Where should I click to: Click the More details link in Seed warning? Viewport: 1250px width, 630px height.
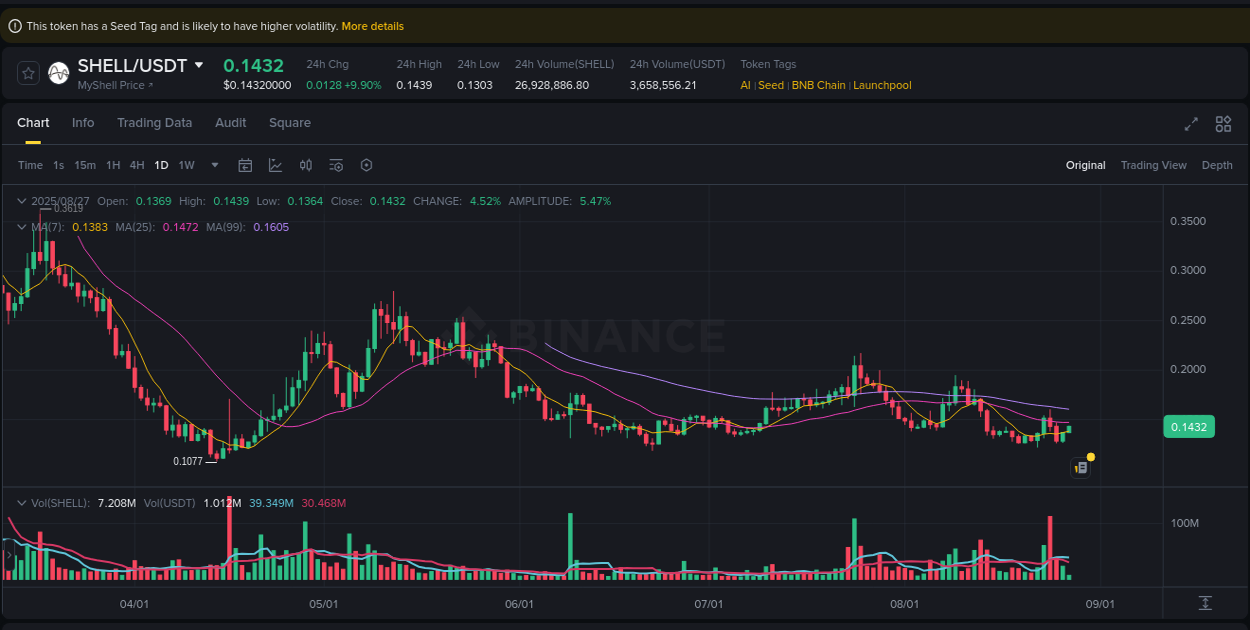pyautogui.click(x=372, y=25)
